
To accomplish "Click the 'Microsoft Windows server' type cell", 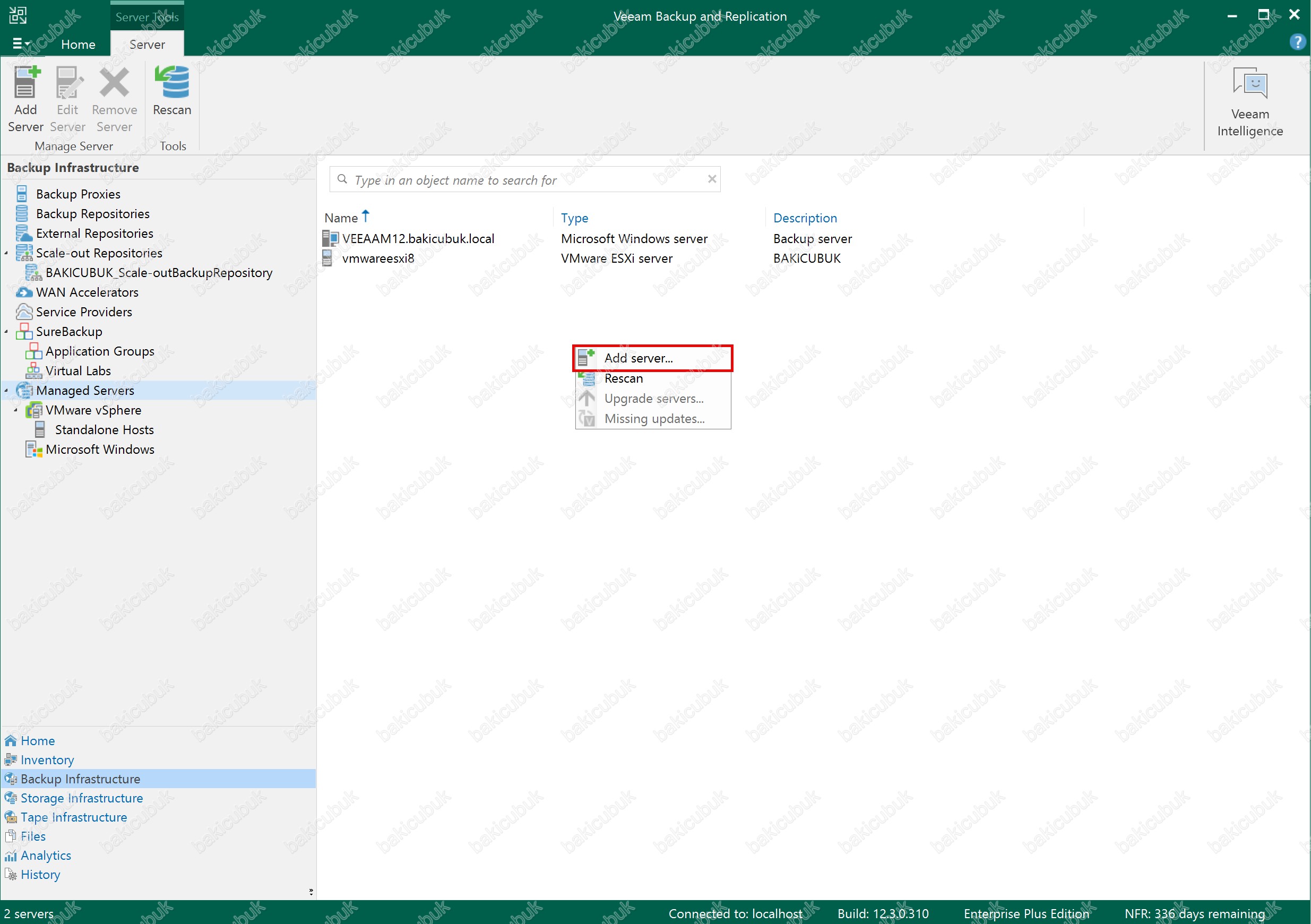I will tap(634, 239).
